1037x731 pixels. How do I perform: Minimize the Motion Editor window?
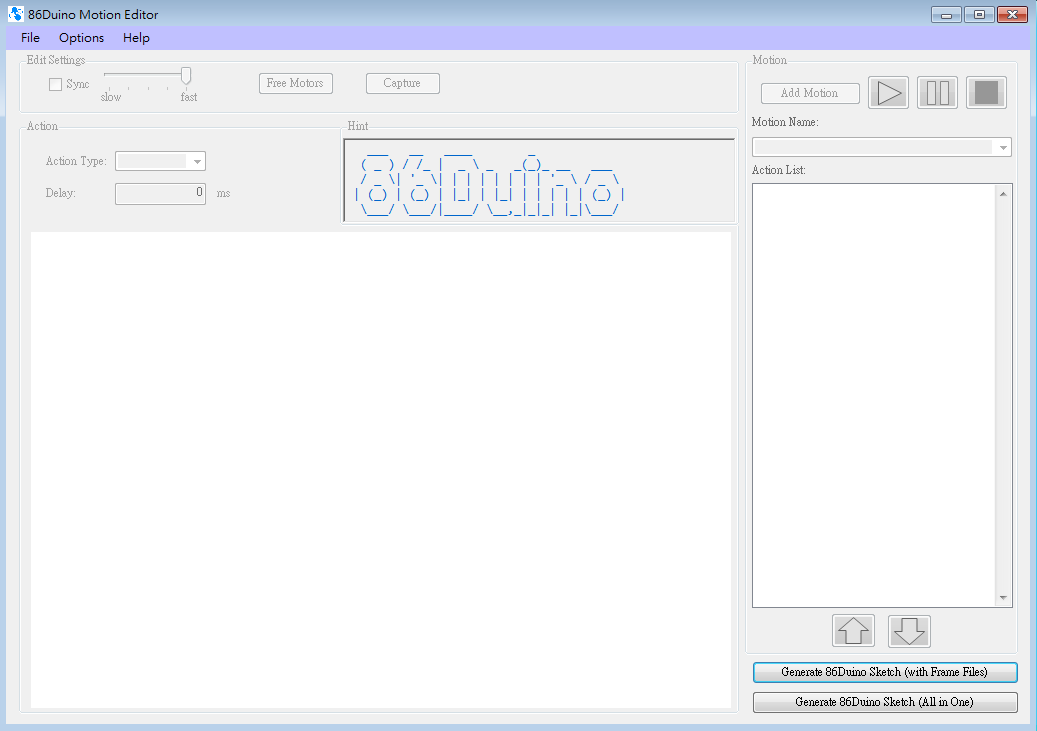click(x=946, y=15)
